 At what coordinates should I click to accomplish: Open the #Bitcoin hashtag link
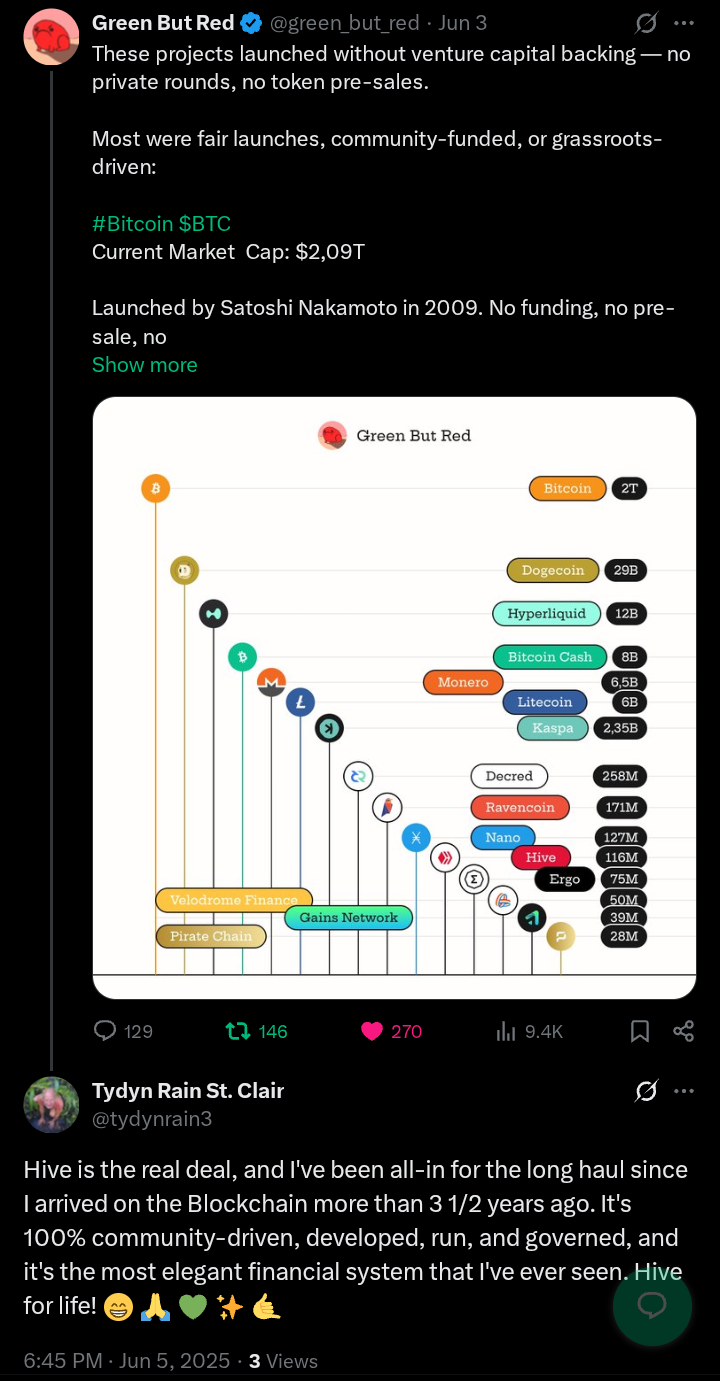(133, 224)
